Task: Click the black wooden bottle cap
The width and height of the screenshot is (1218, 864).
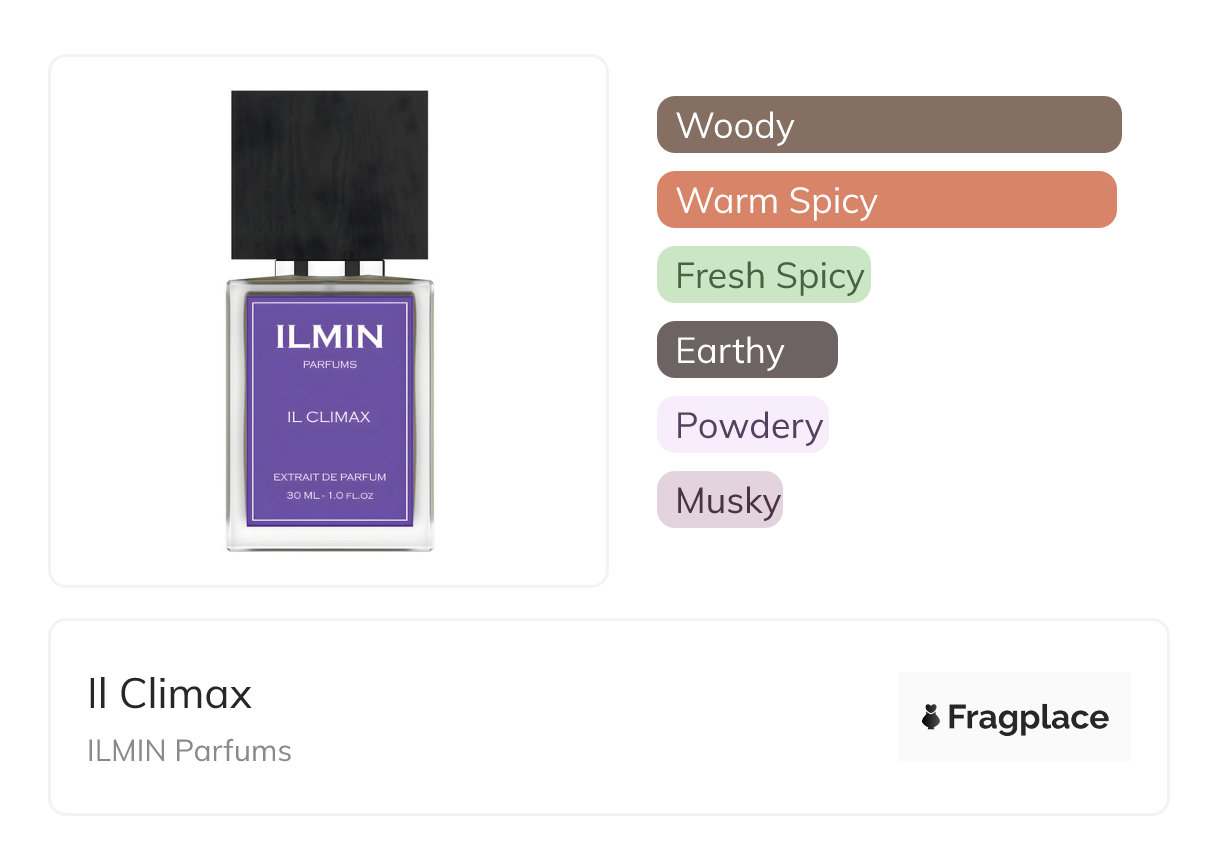Action: click(329, 174)
